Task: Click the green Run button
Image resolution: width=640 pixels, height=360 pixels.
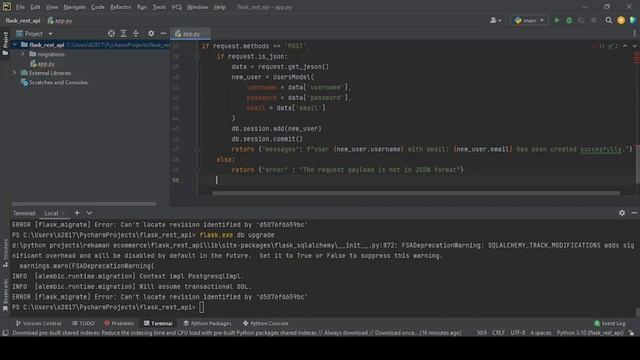Action: tap(557, 20)
